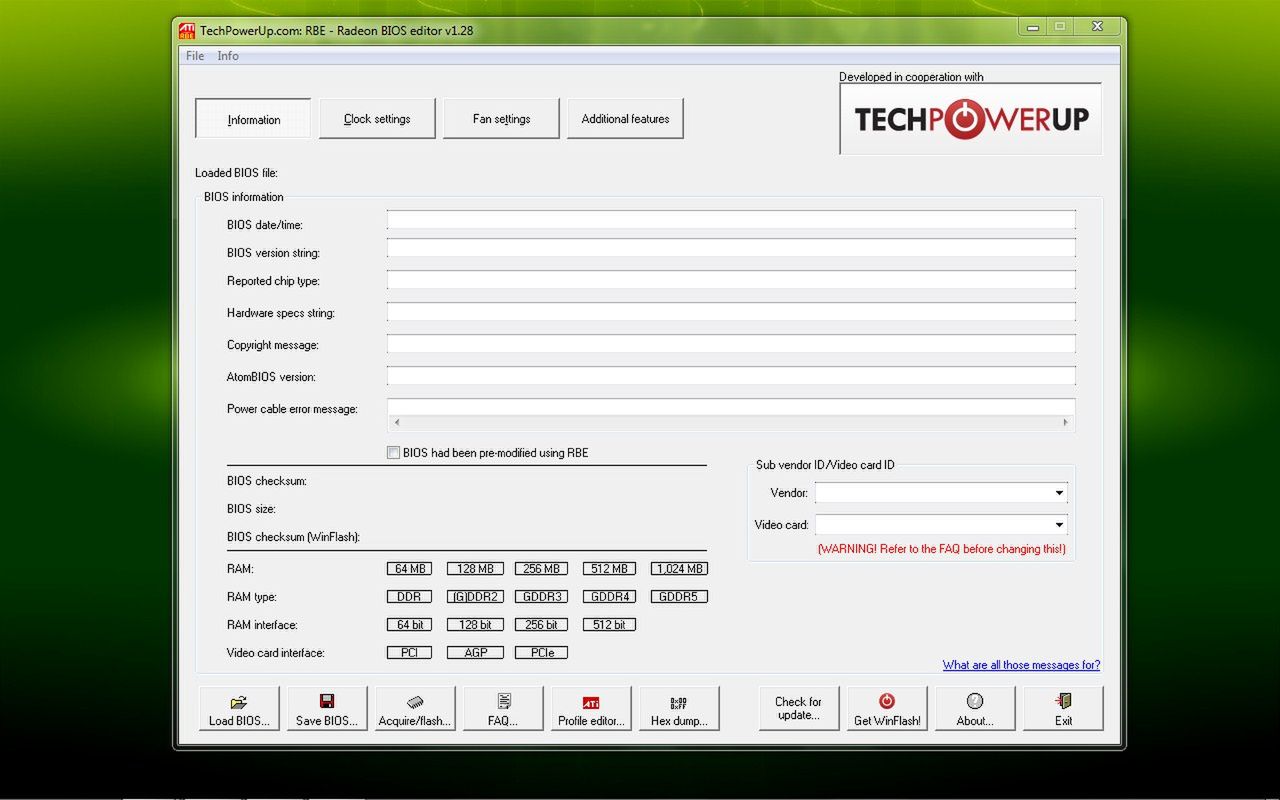The height and width of the screenshot is (800, 1280).
Task: Switch to the Additional features tab
Action: pos(625,119)
